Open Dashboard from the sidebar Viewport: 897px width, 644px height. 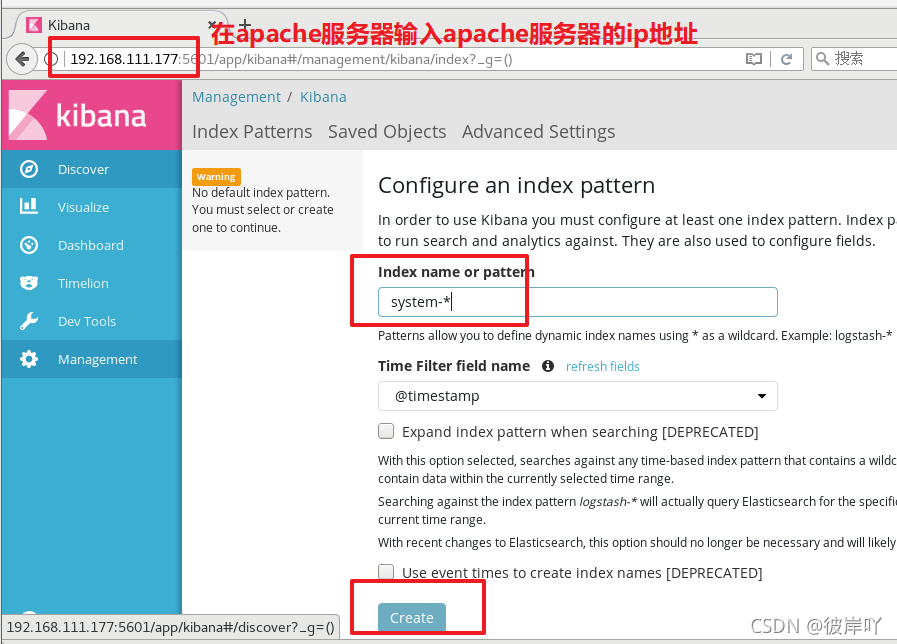92,245
